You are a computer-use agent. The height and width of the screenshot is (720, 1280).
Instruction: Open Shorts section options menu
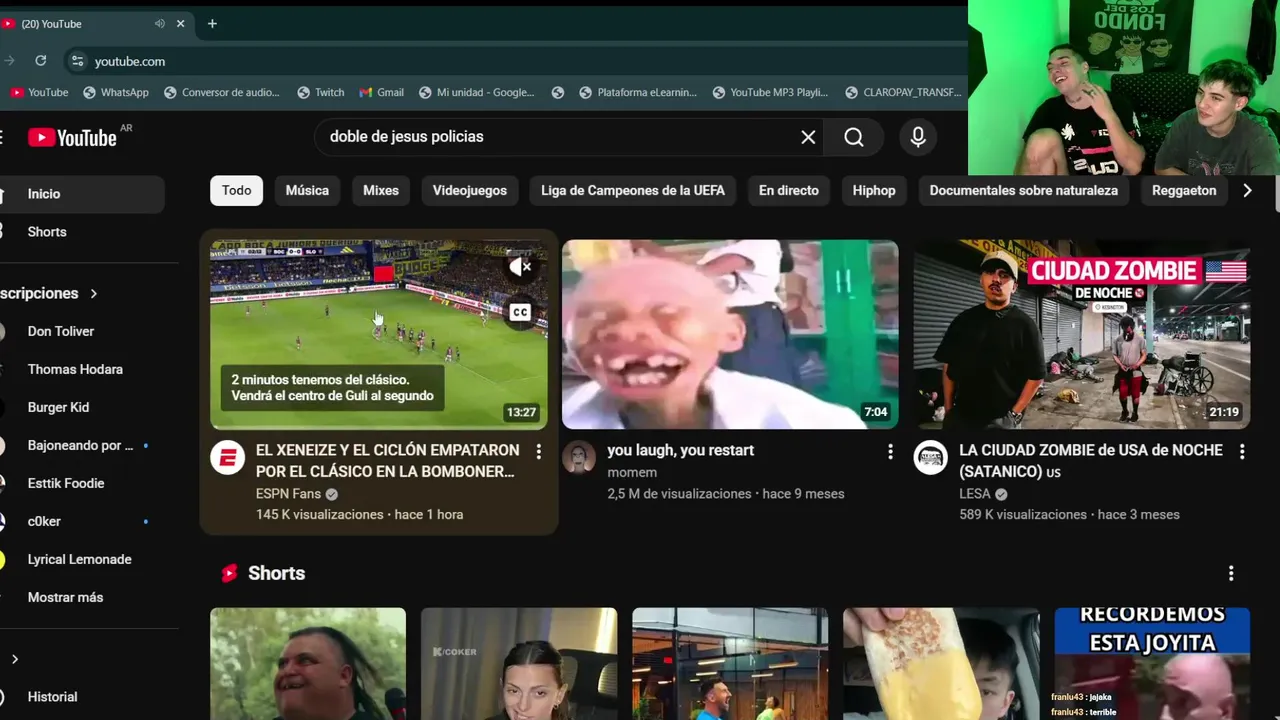point(1231,573)
